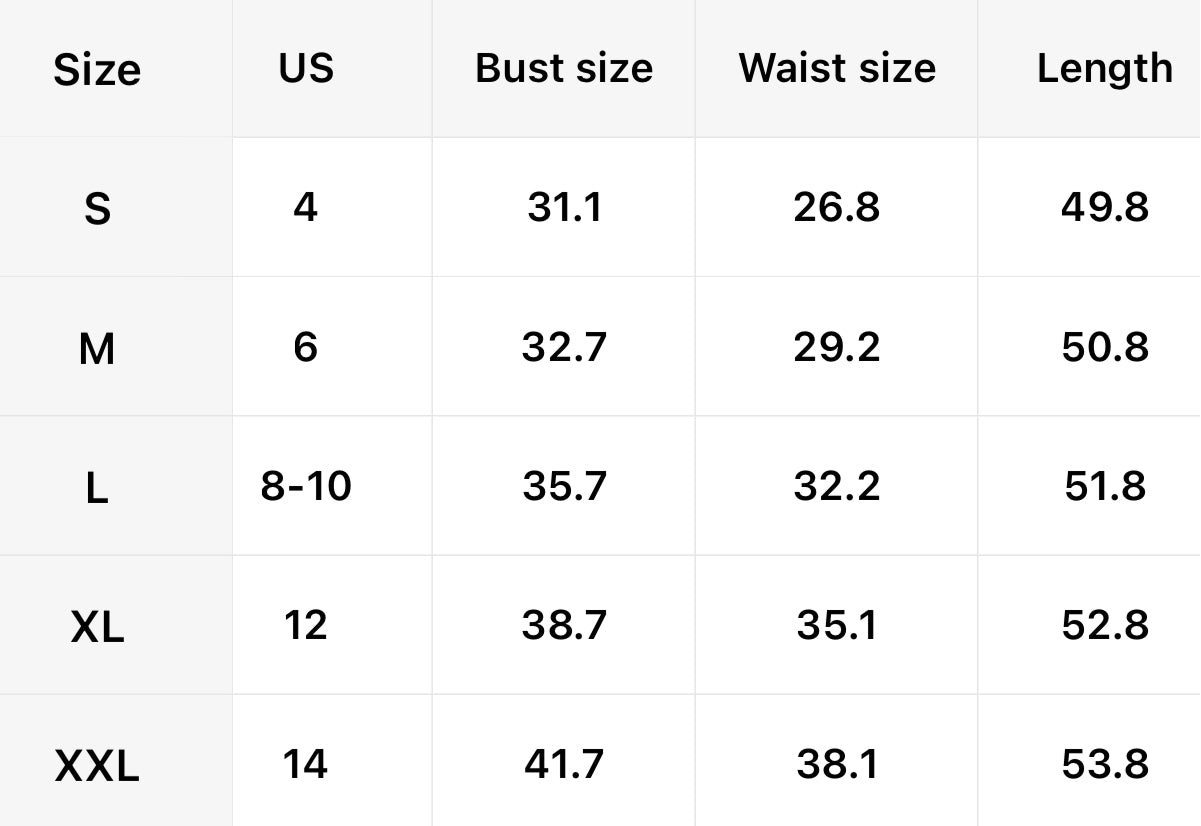Select bust size value 38.7
This screenshot has height=826, width=1201.
pos(564,626)
